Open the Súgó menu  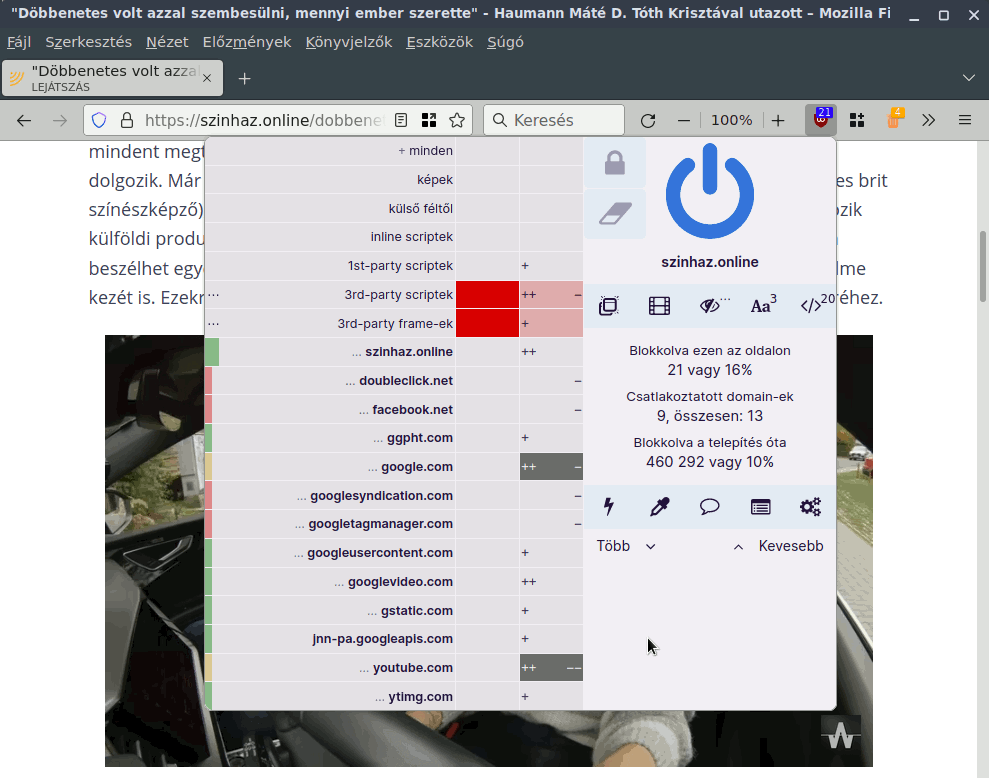pyautogui.click(x=505, y=42)
